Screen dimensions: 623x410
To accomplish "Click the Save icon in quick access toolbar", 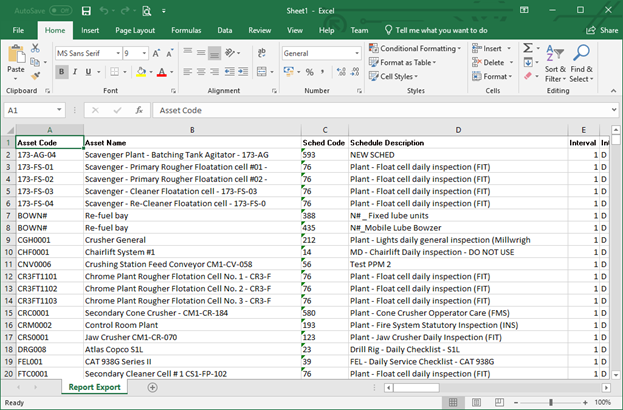I will [86, 11].
